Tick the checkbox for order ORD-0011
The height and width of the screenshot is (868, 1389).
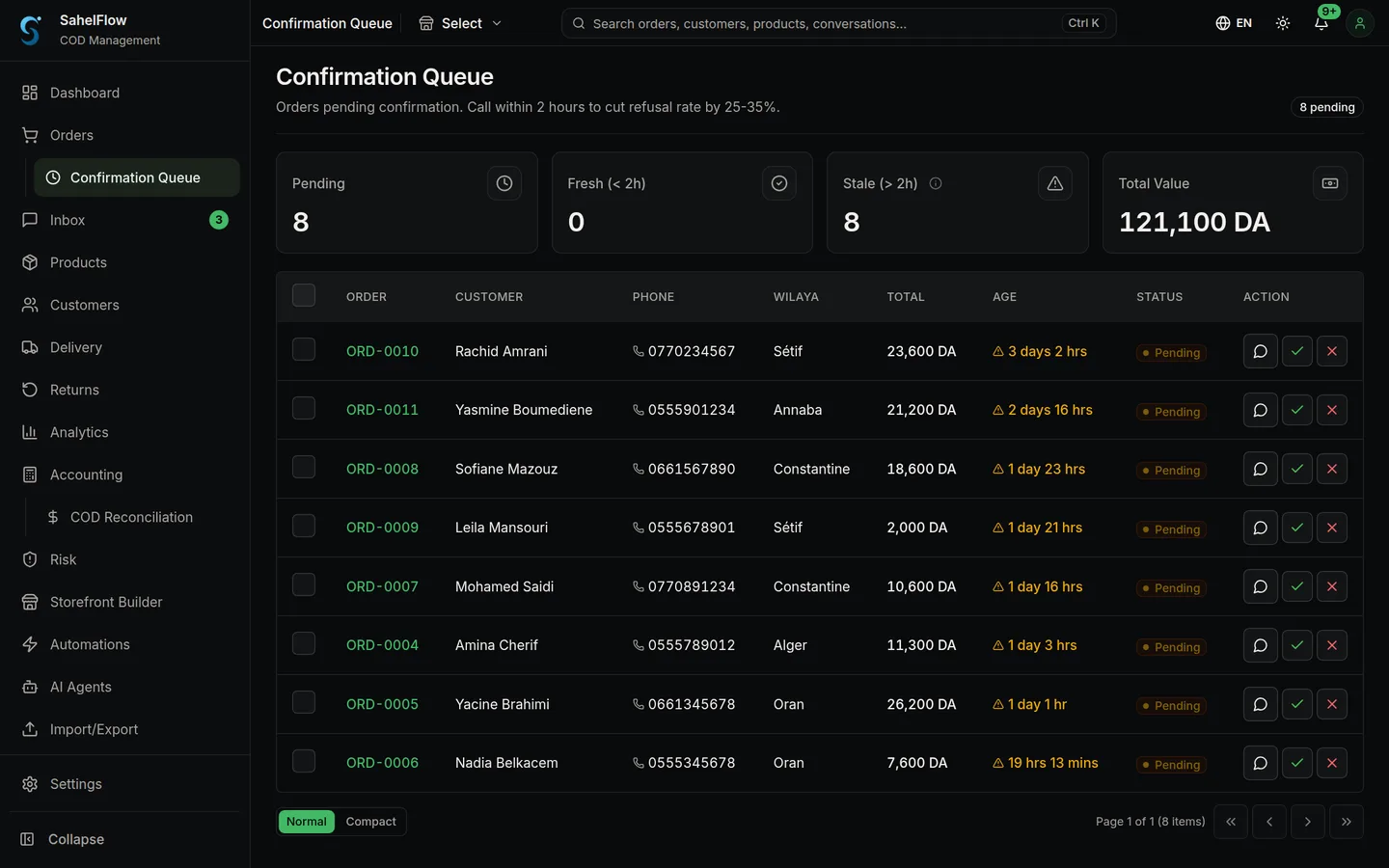click(304, 408)
